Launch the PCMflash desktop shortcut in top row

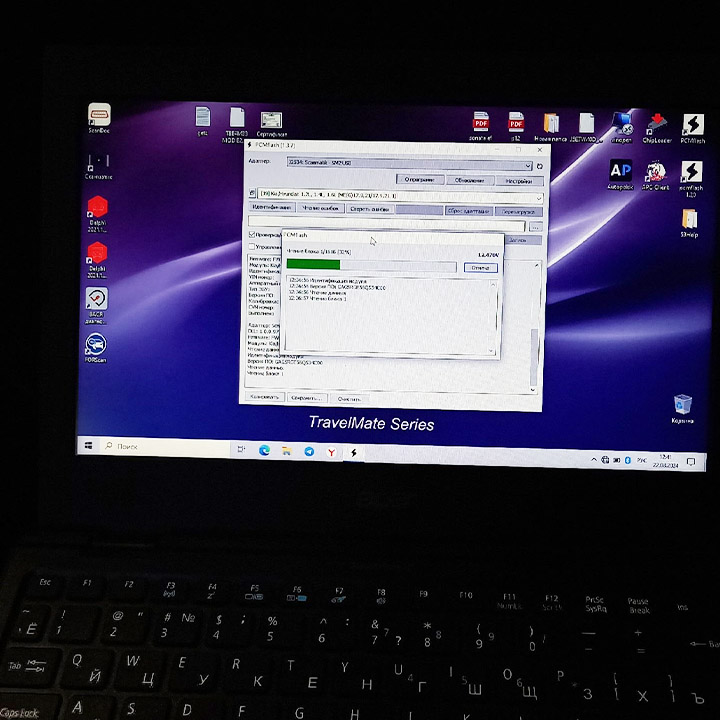click(x=693, y=129)
